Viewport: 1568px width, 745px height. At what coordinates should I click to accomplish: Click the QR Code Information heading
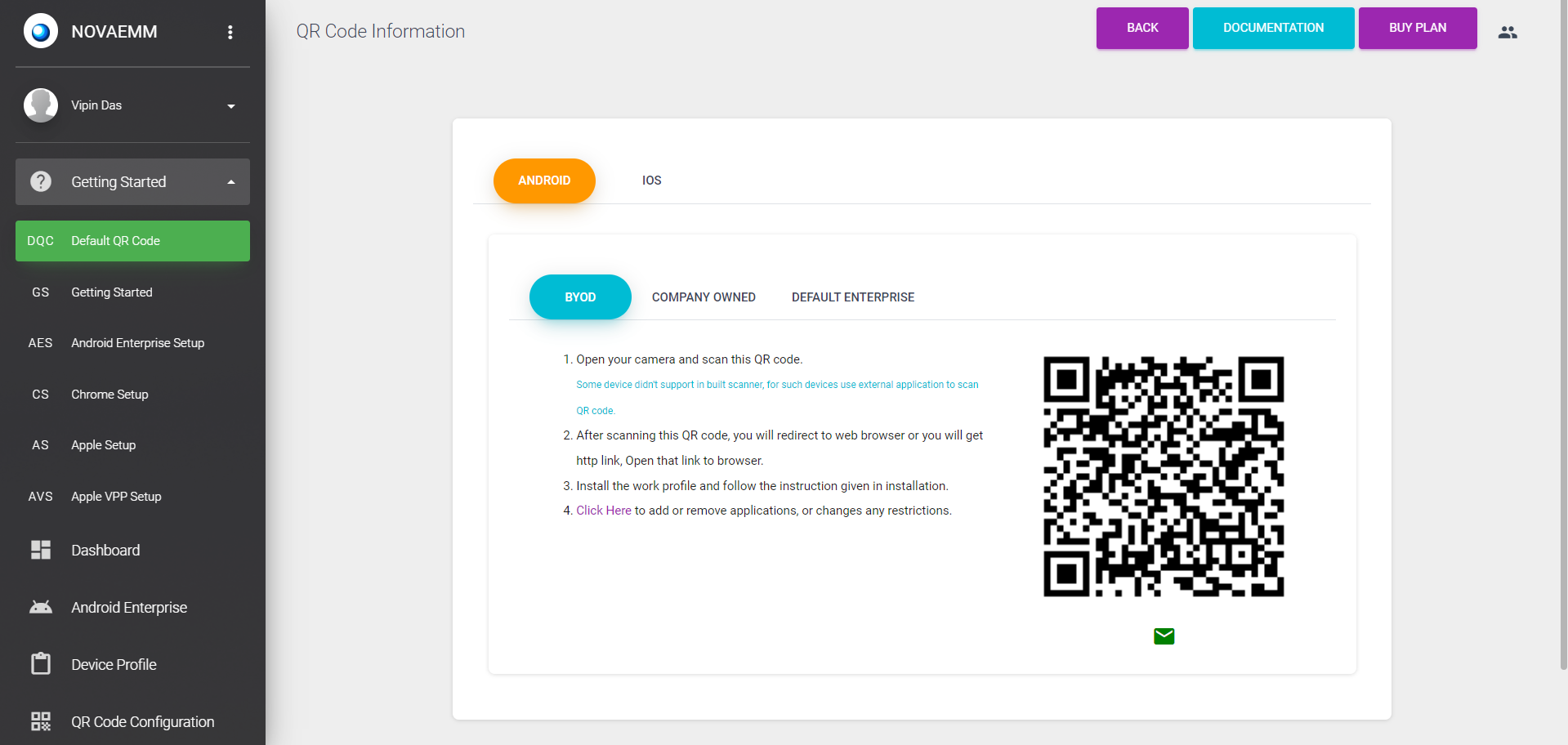pyautogui.click(x=381, y=31)
